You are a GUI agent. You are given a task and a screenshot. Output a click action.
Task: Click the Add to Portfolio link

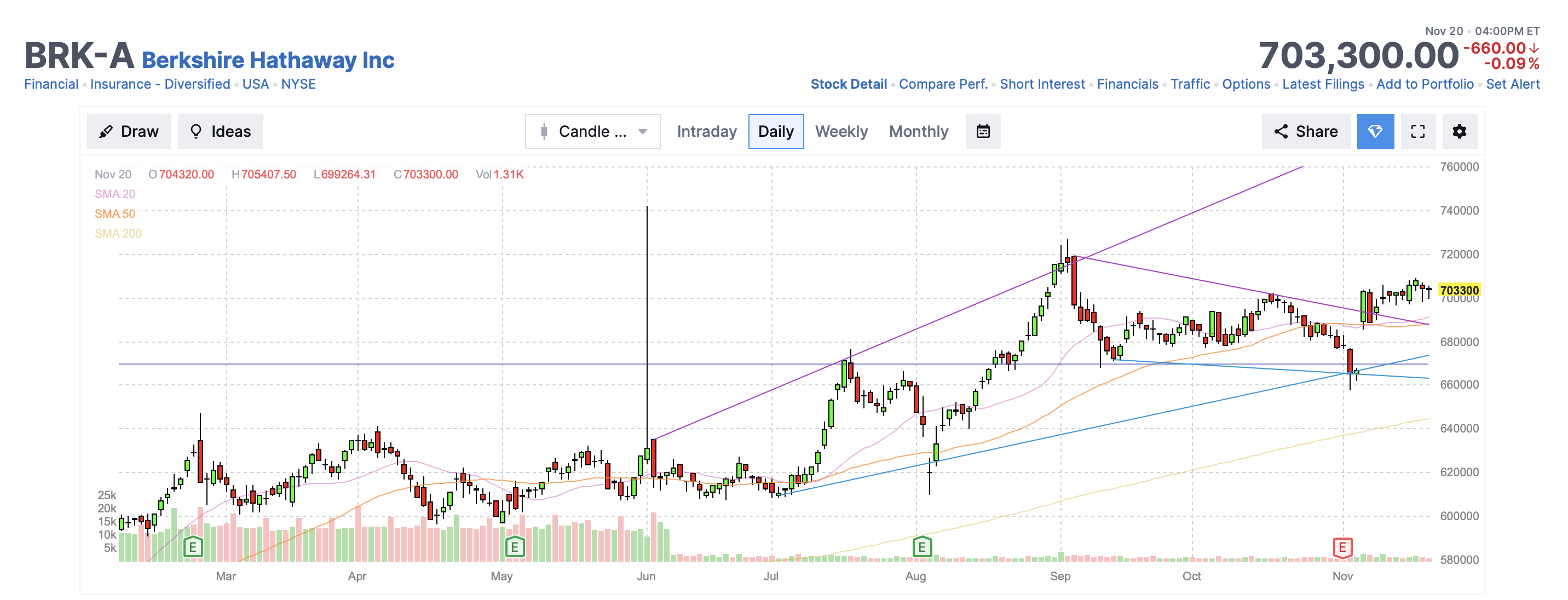(1425, 84)
